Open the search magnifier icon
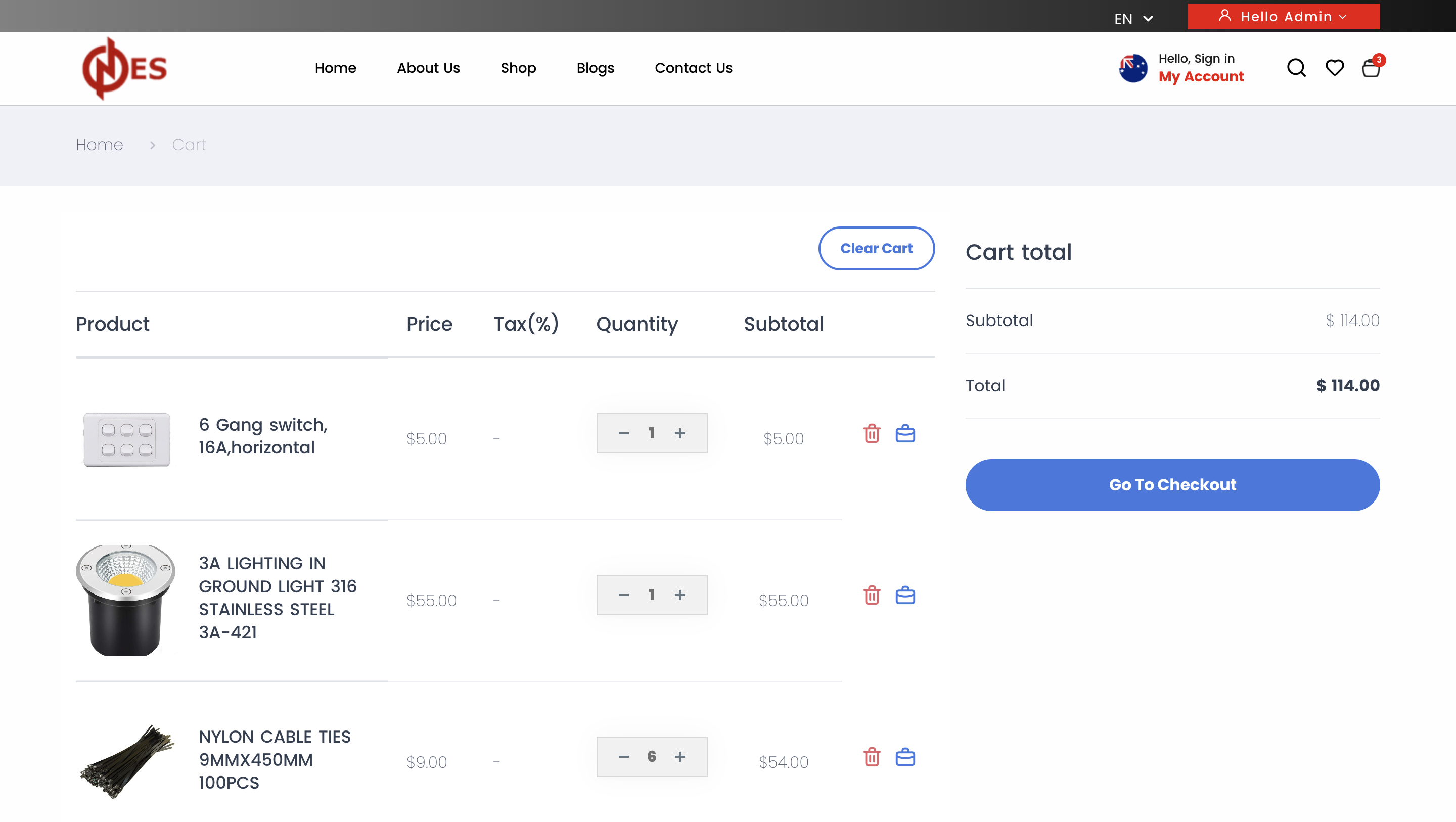The height and width of the screenshot is (822, 1456). click(1296, 68)
